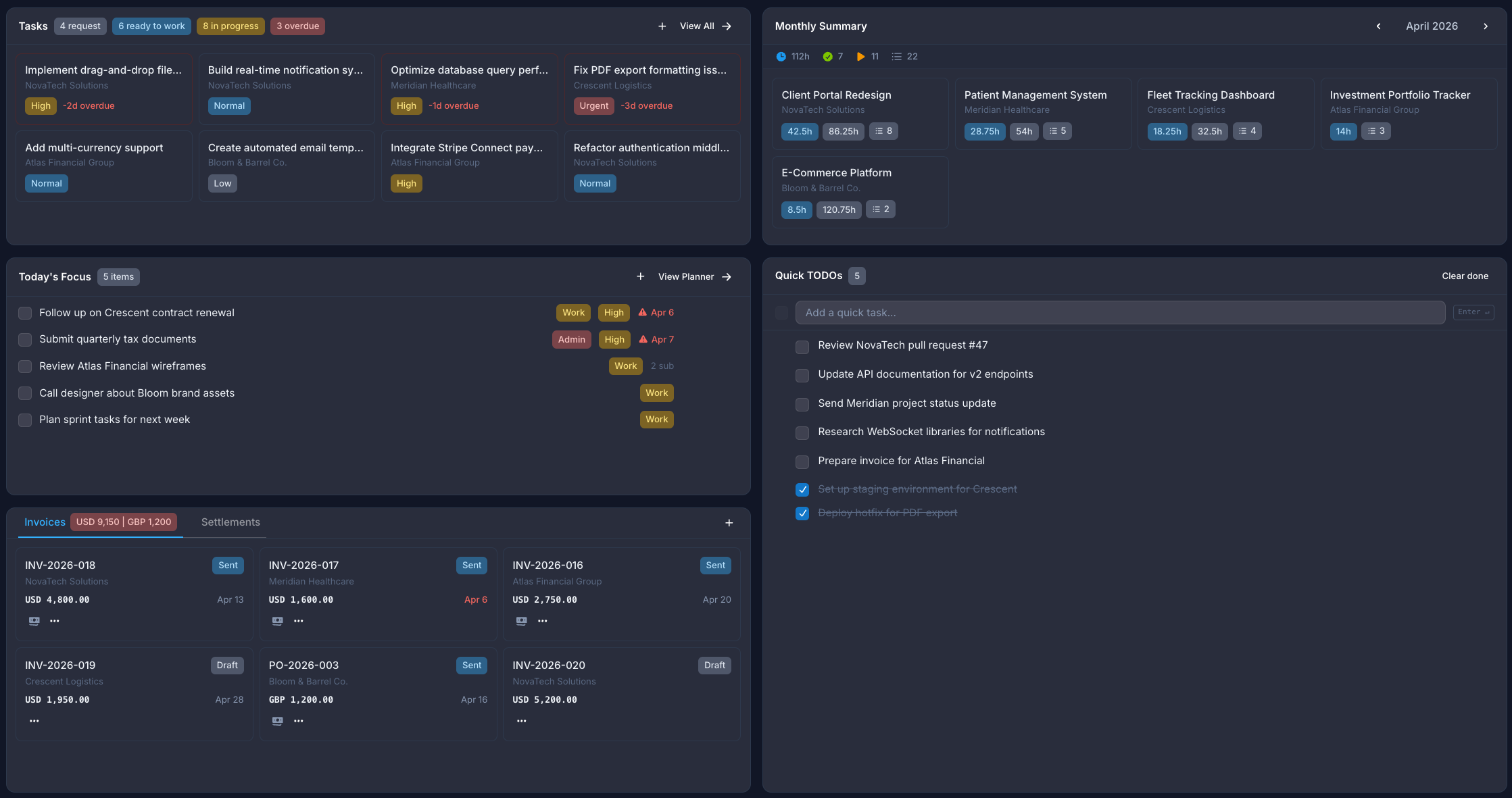Open more options menu for INV-2026-018
Image resolution: width=1512 pixels, height=798 pixels.
click(x=55, y=621)
